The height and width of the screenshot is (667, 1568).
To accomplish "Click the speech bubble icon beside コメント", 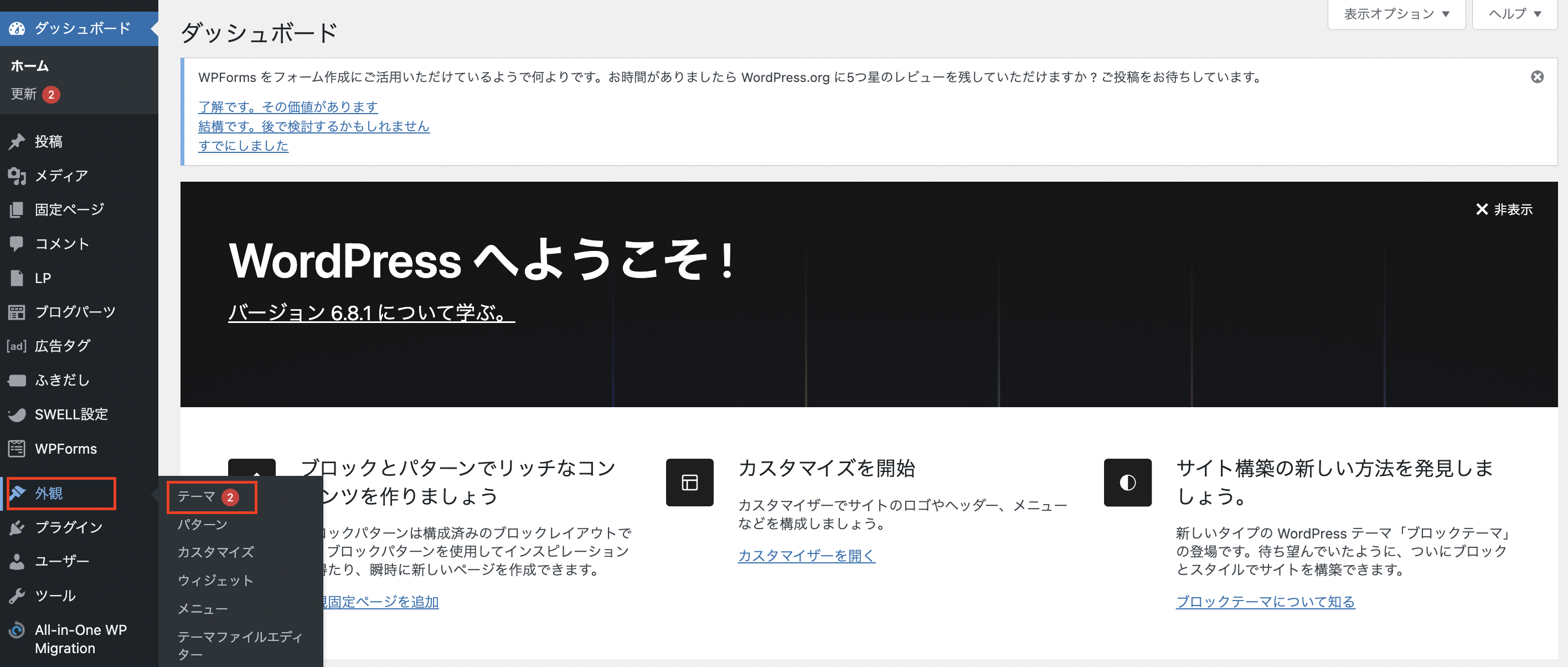I will coord(17,244).
